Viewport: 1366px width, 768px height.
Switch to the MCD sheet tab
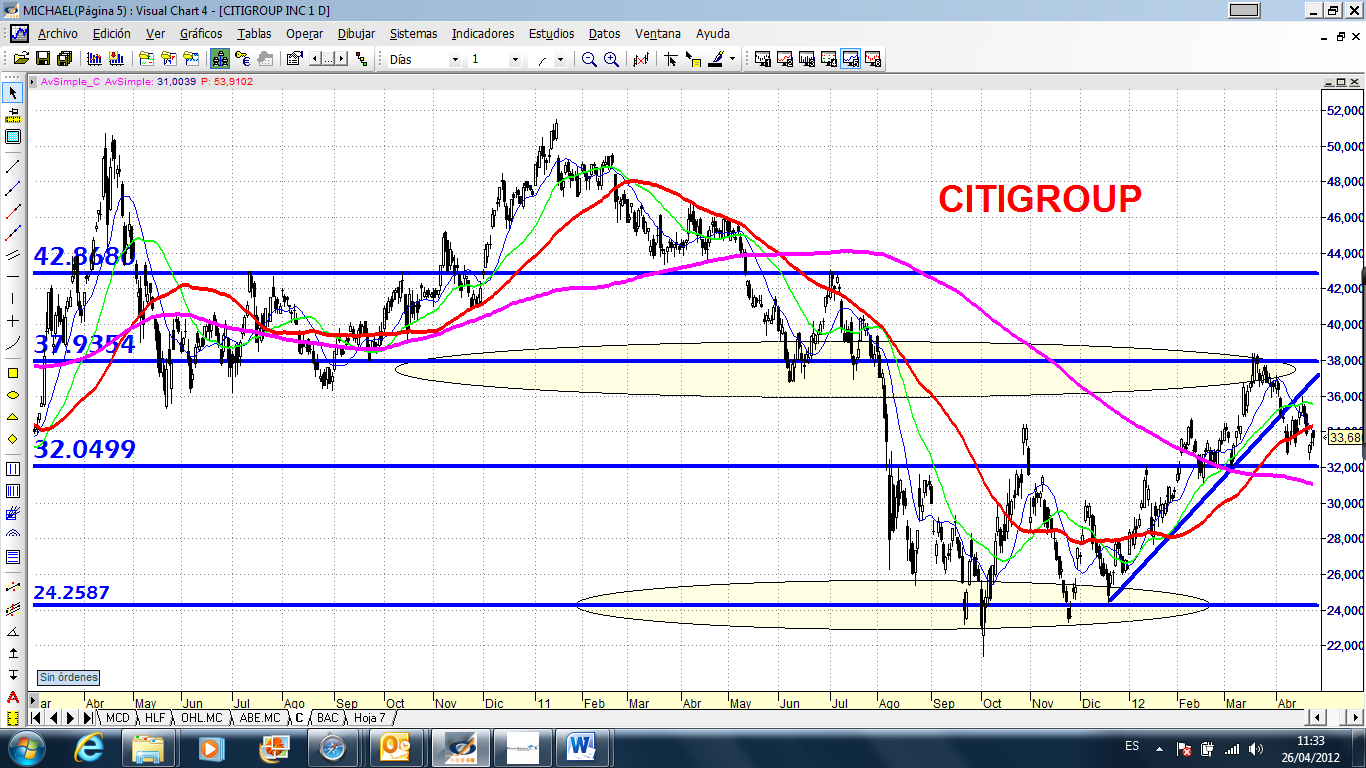click(117, 718)
